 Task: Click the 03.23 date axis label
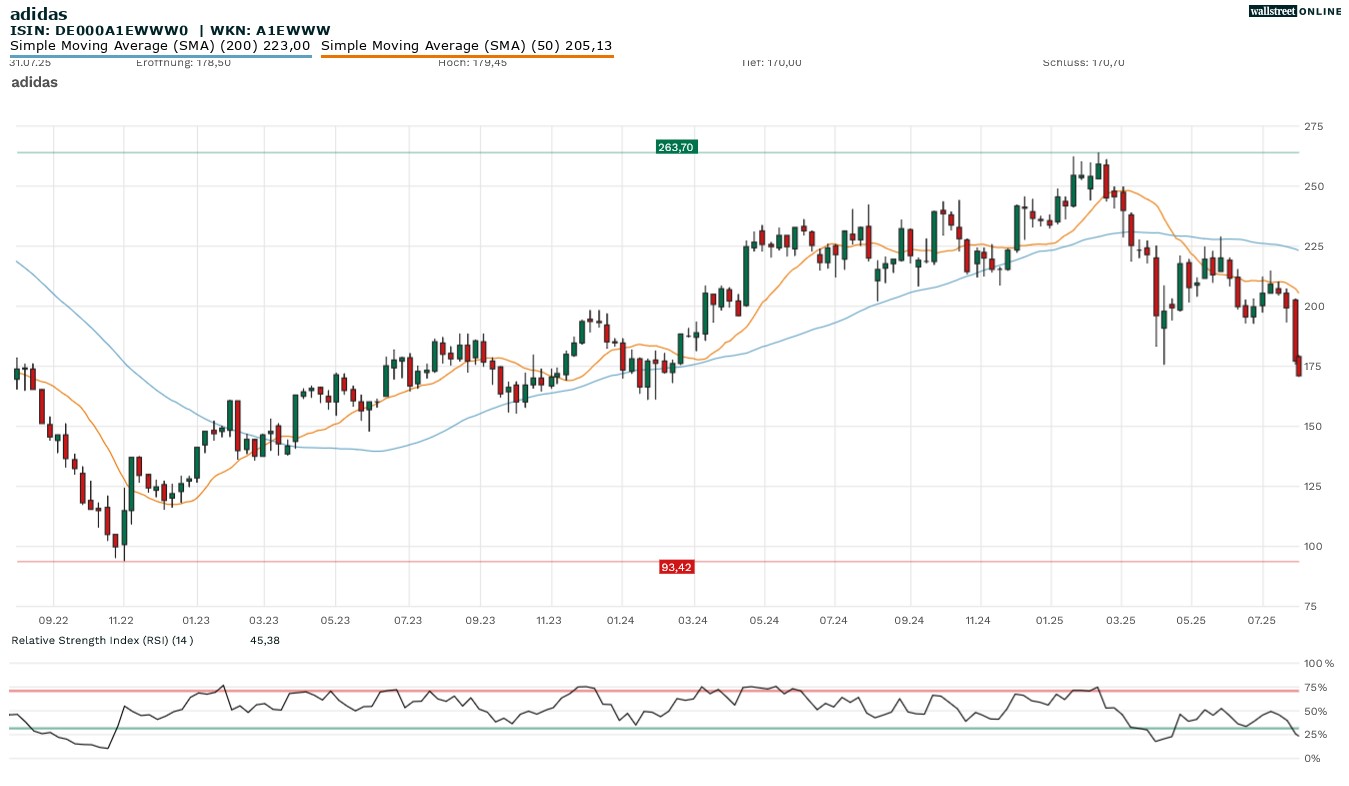(264, 620)
